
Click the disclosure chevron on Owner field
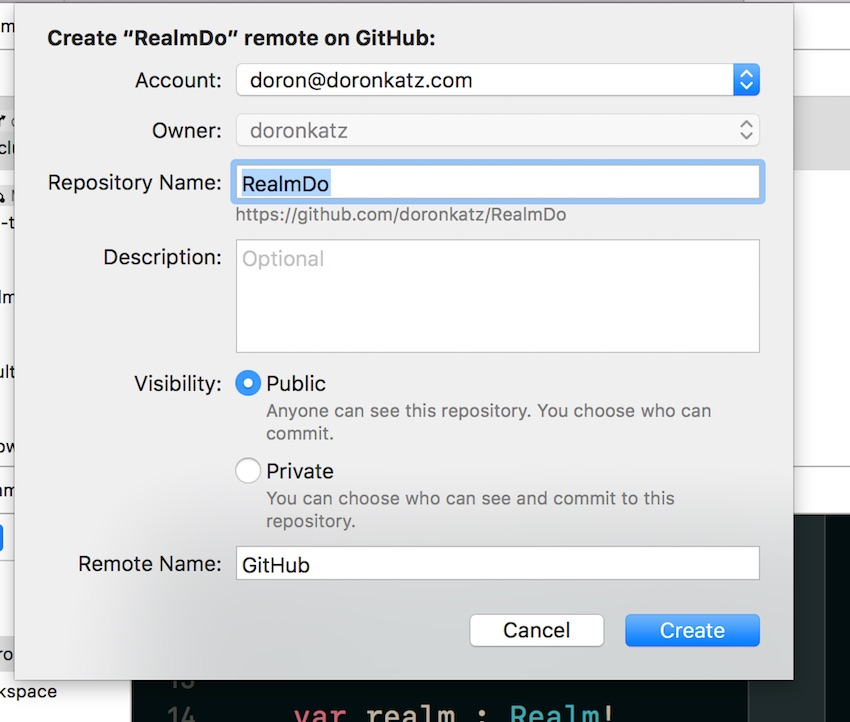(746, 130)
